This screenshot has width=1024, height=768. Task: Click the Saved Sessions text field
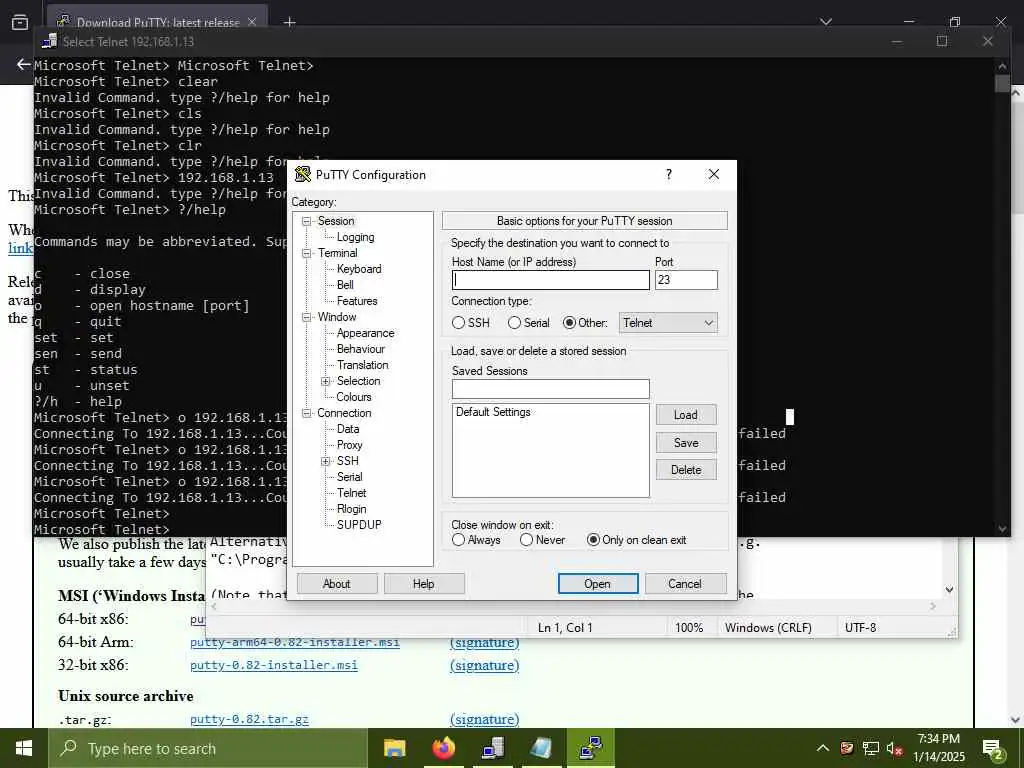551,389
